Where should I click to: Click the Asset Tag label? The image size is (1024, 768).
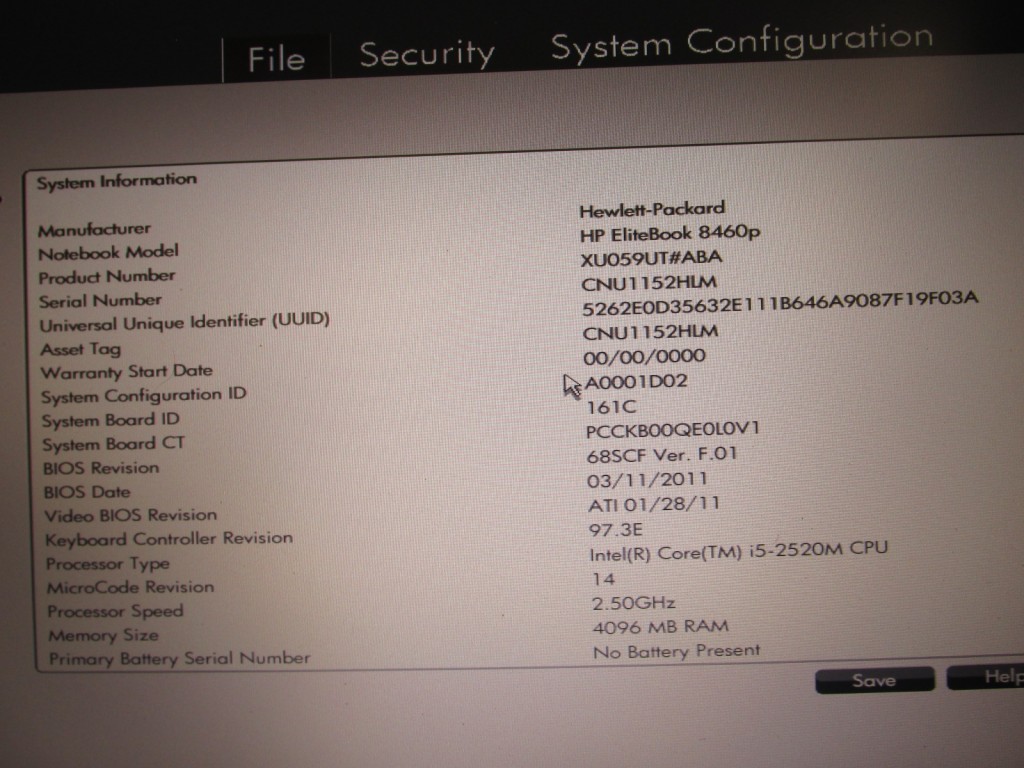click(80, 349)
